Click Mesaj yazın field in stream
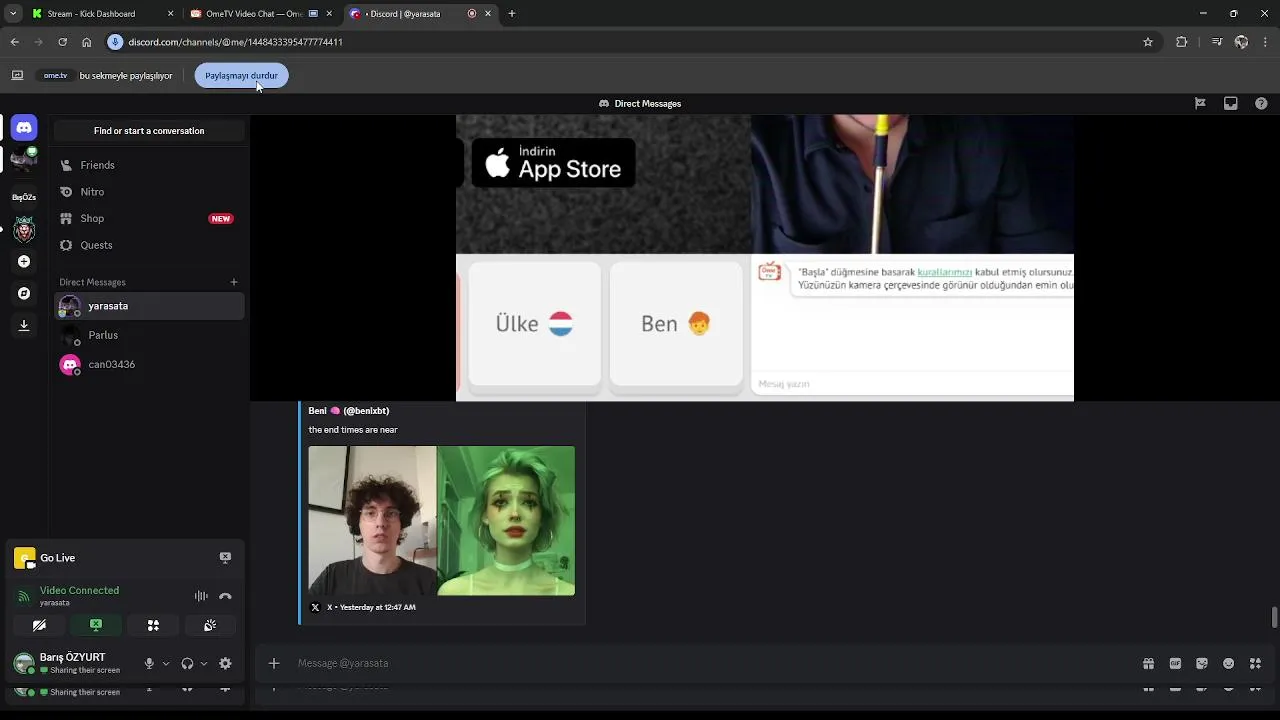This screenshot has width=1280, height=720. tap(912, 384)
